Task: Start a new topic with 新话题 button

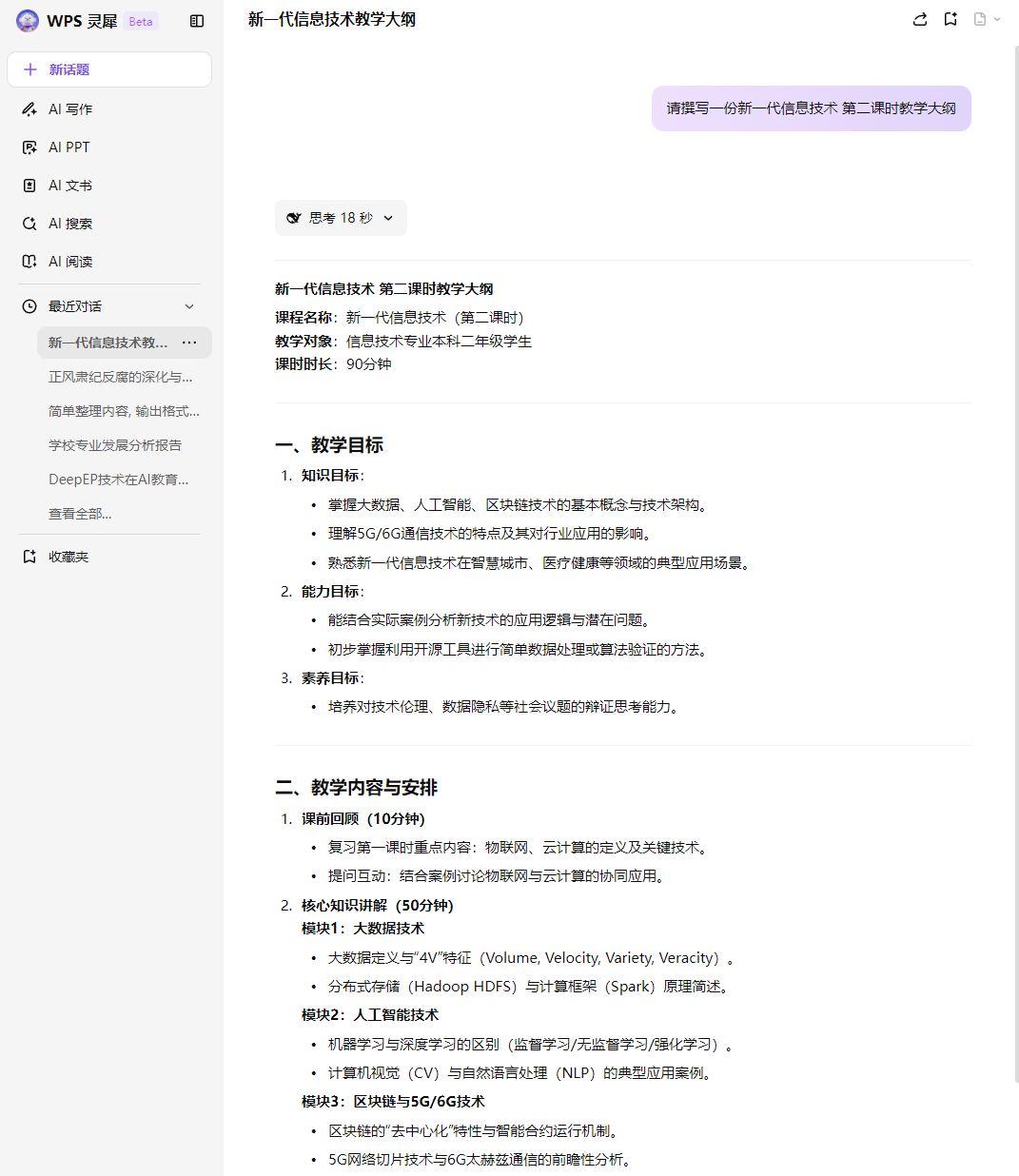Action: coord(109,69)
